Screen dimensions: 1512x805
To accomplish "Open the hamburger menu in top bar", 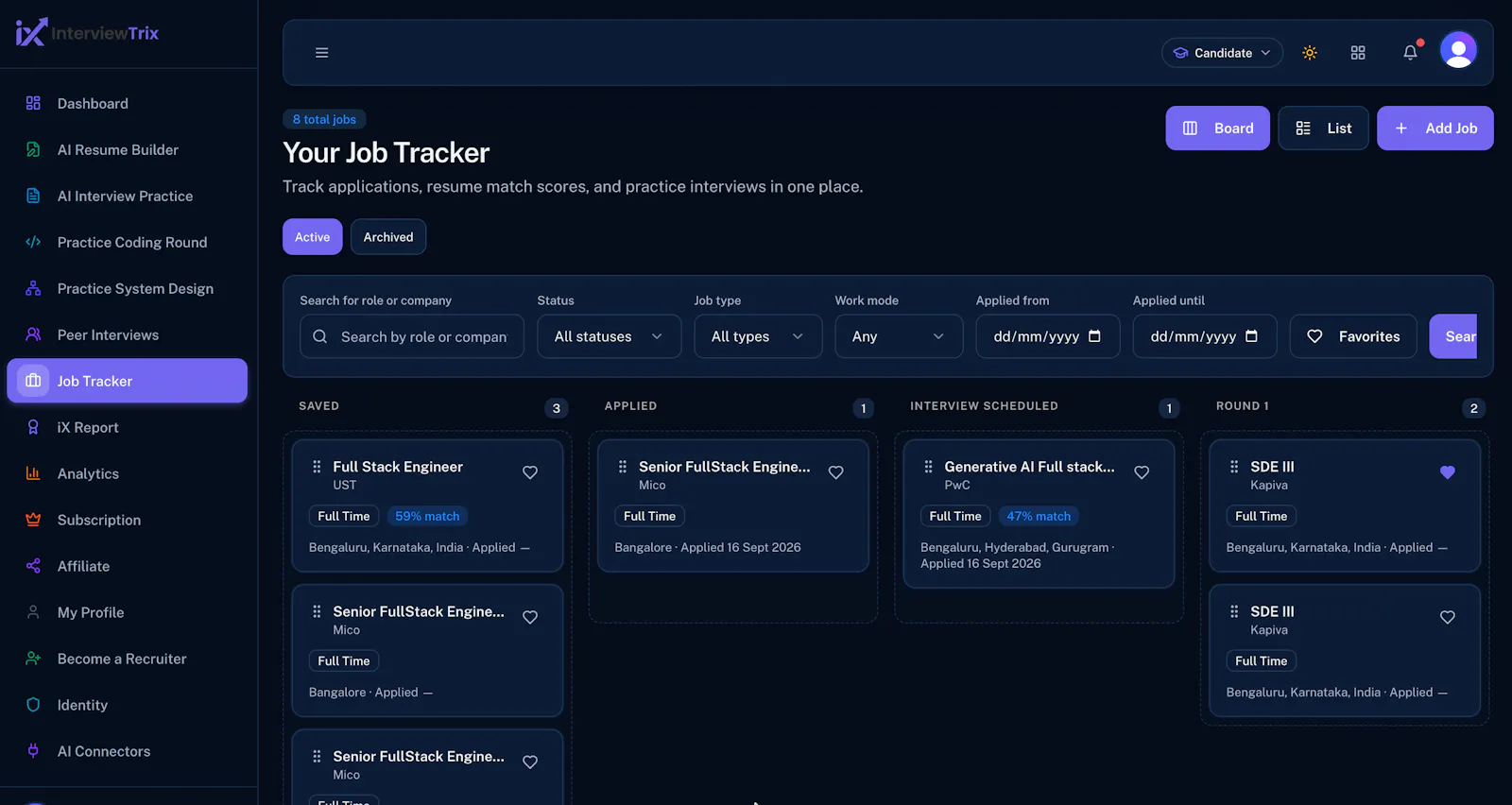I will tap(322, 53).
